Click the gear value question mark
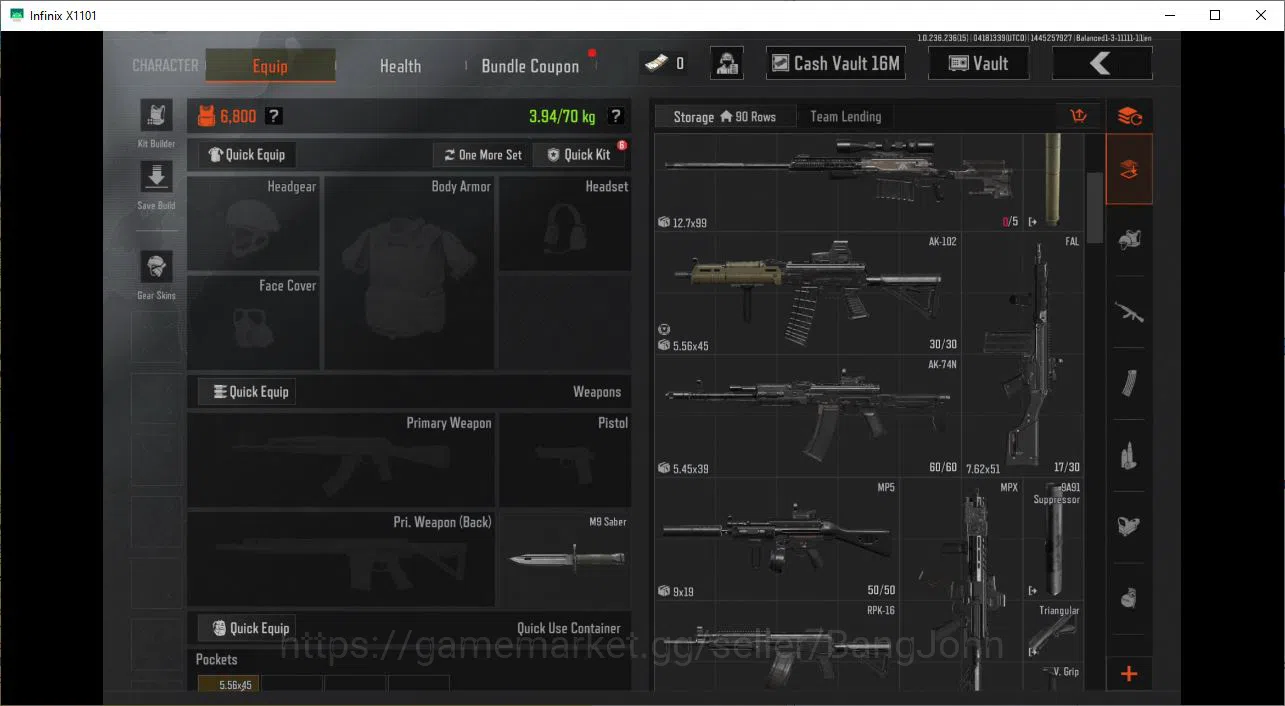 (x=273, y=116)
